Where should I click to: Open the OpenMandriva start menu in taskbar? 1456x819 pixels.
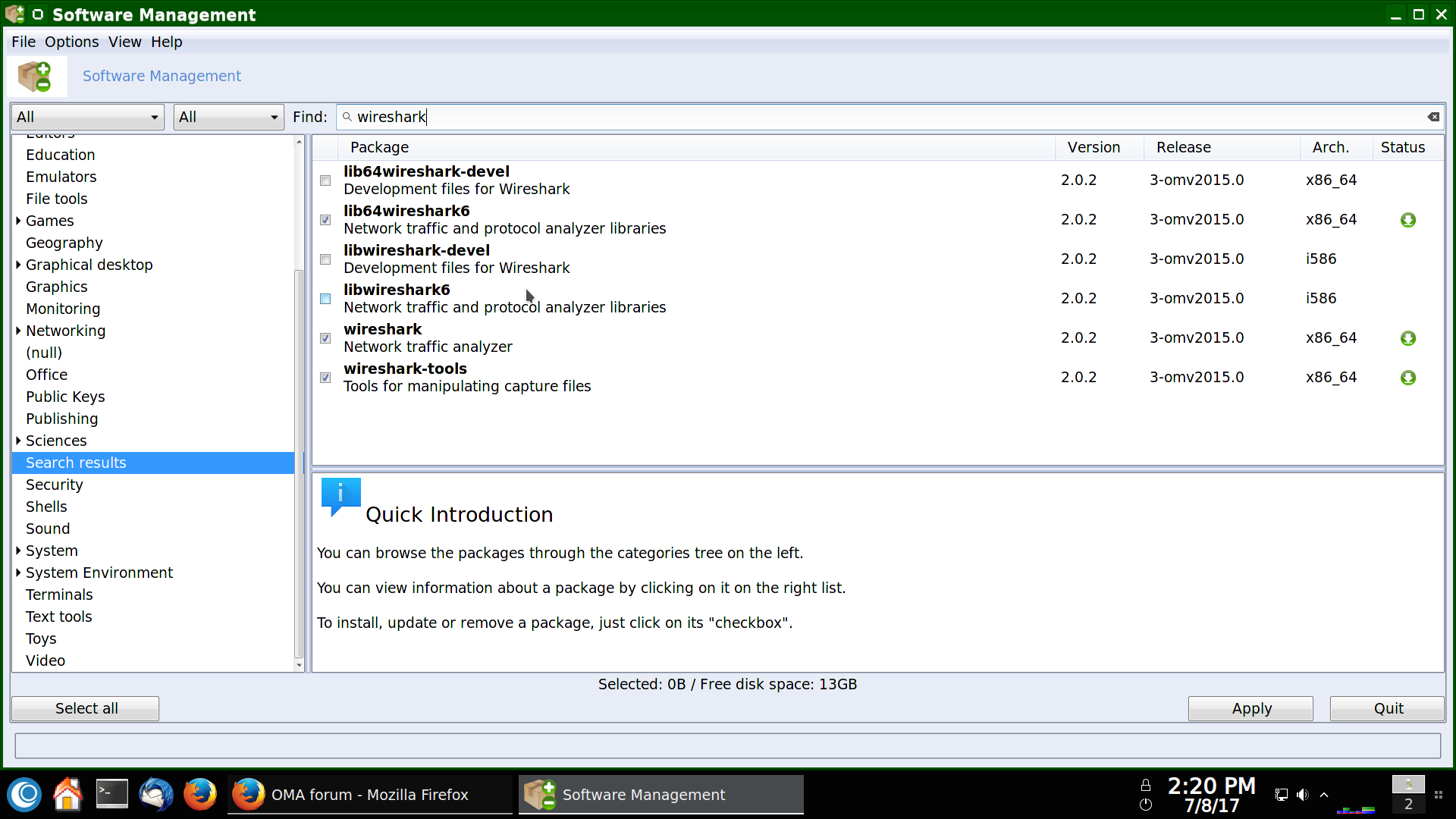coord(25,795)
